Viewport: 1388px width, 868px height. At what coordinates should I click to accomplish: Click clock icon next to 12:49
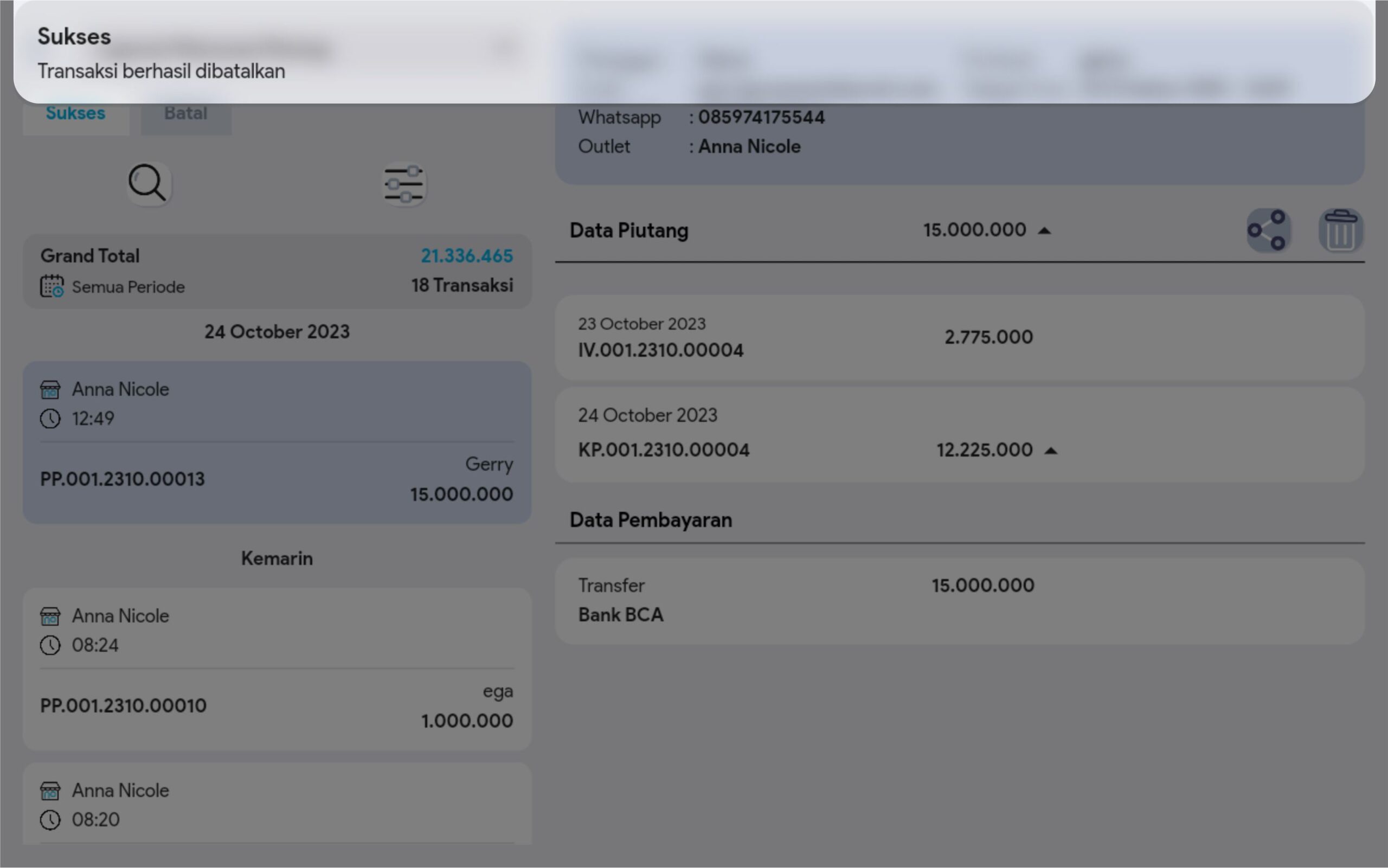[50, 419]
